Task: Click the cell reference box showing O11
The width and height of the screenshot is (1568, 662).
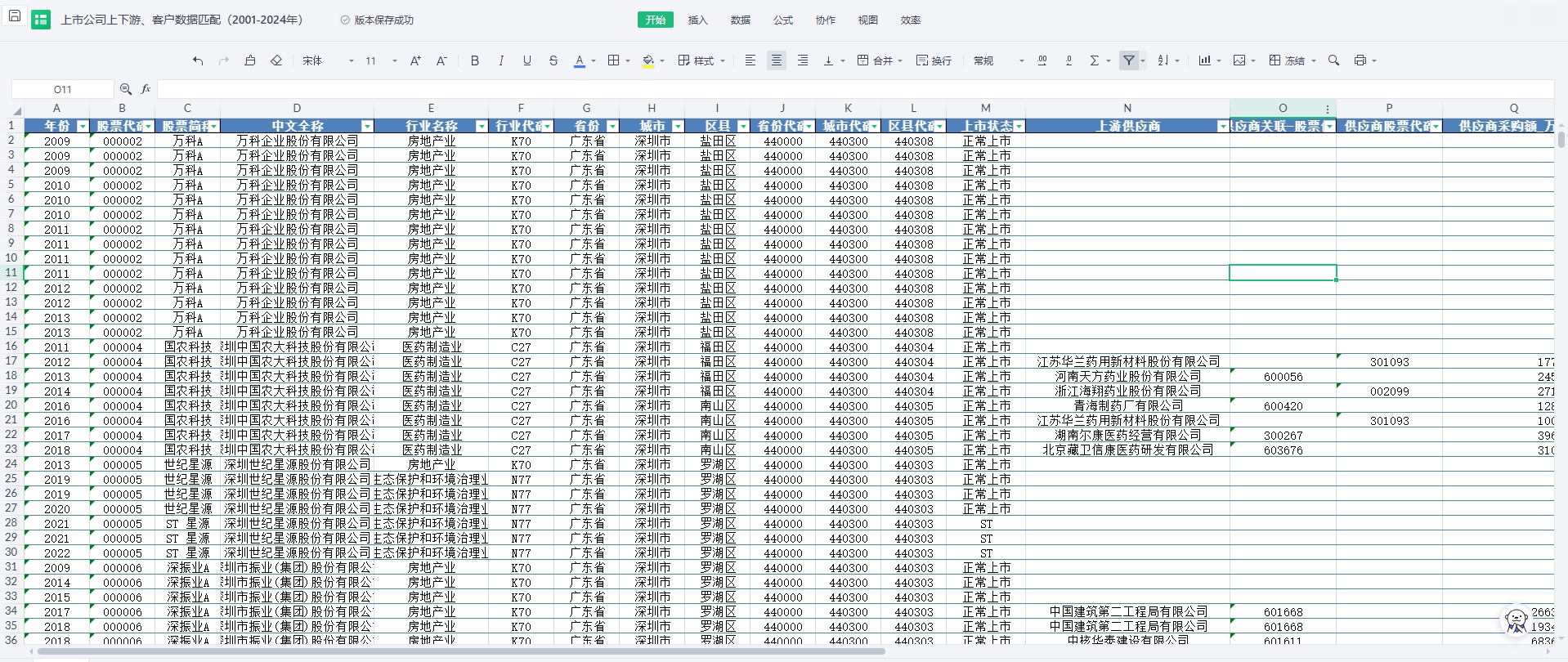Action: click(x=63, y=89)
